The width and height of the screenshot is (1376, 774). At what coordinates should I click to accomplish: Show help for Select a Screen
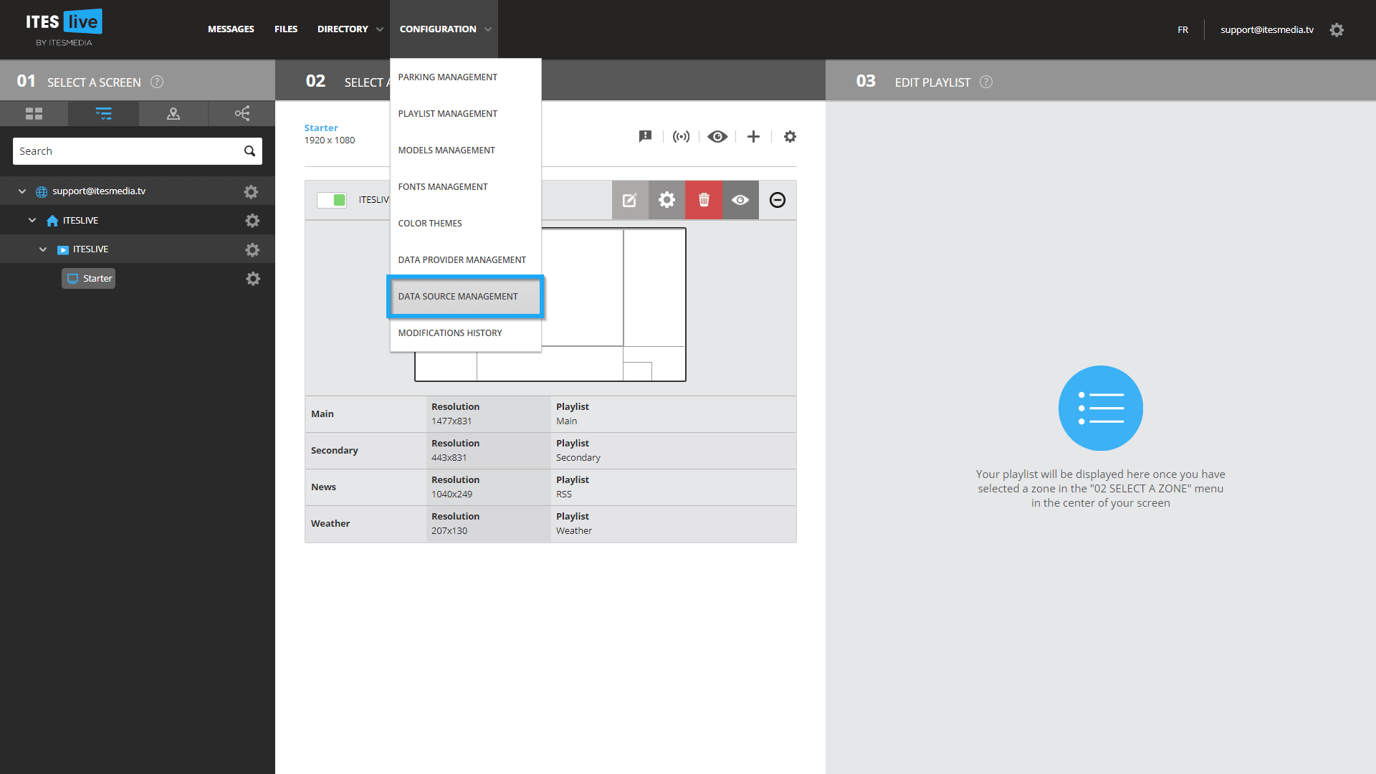tap(157, 82)
